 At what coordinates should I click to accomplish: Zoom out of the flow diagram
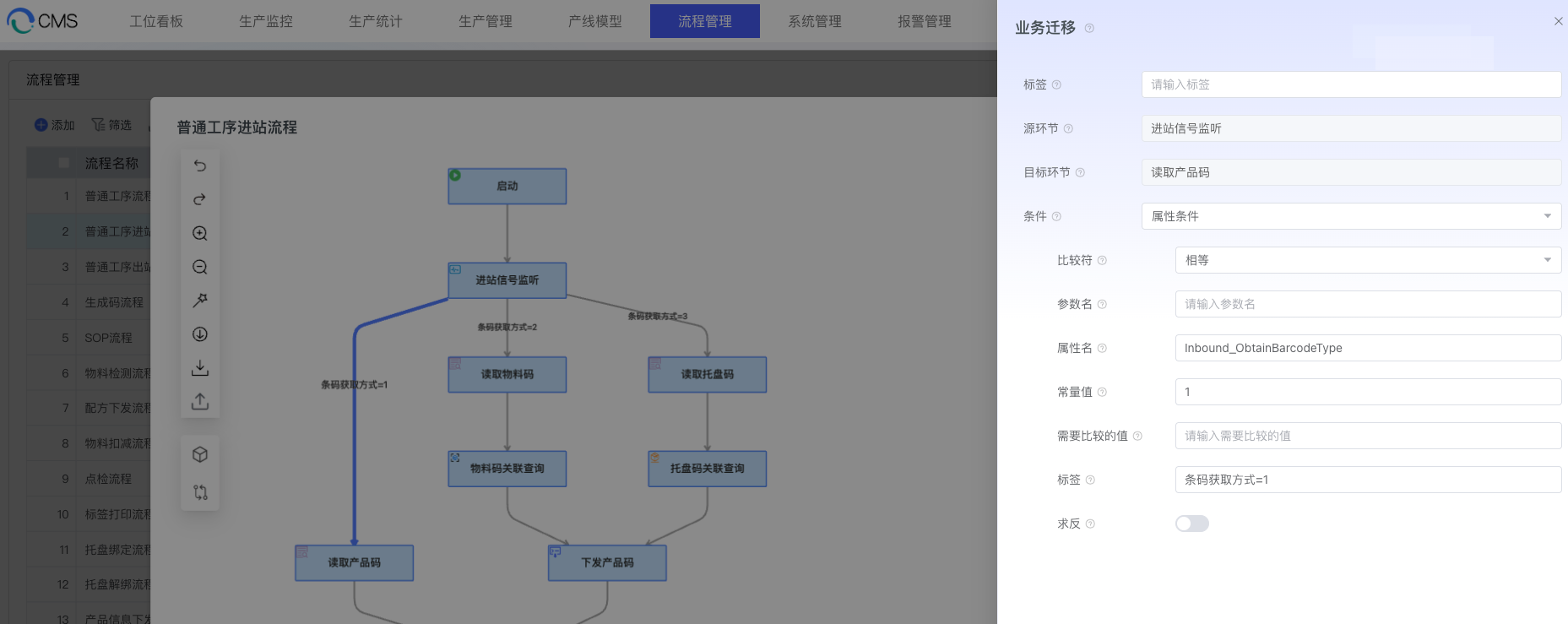click(200, 267)
